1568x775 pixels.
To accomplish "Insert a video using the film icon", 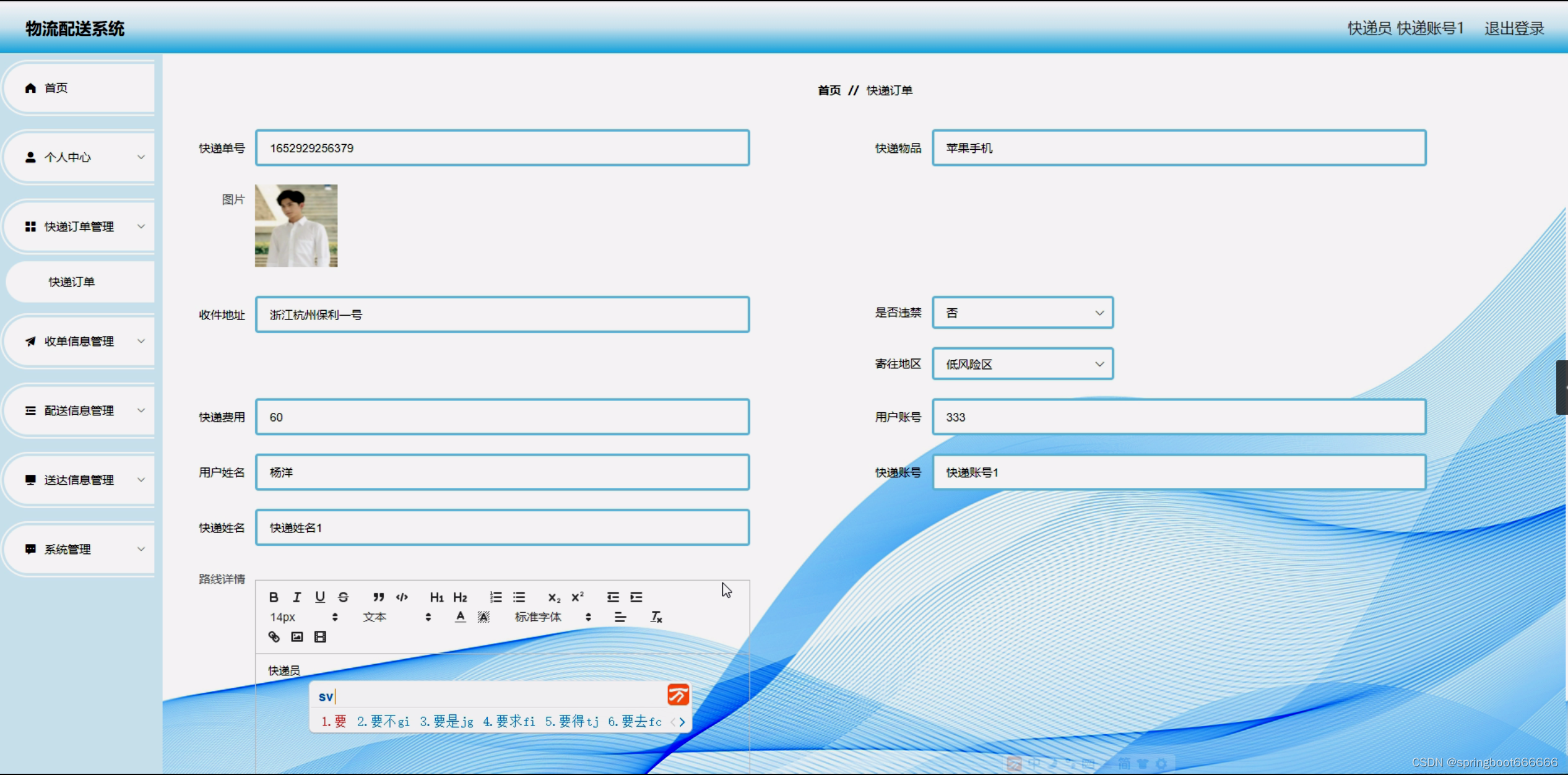I will (320, 637).
